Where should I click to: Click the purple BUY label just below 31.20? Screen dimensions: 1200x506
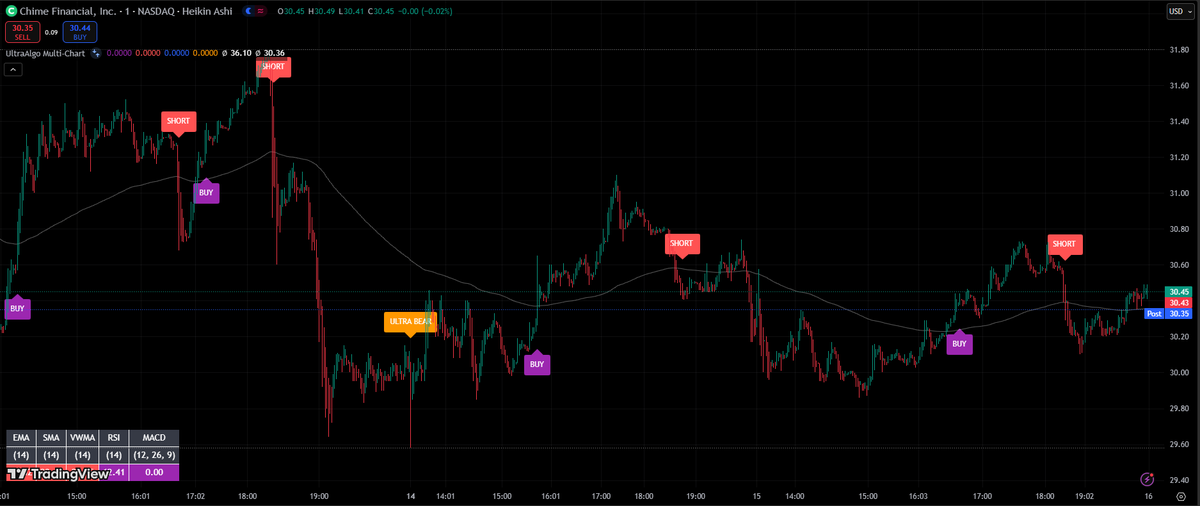[x=206, y=192]
